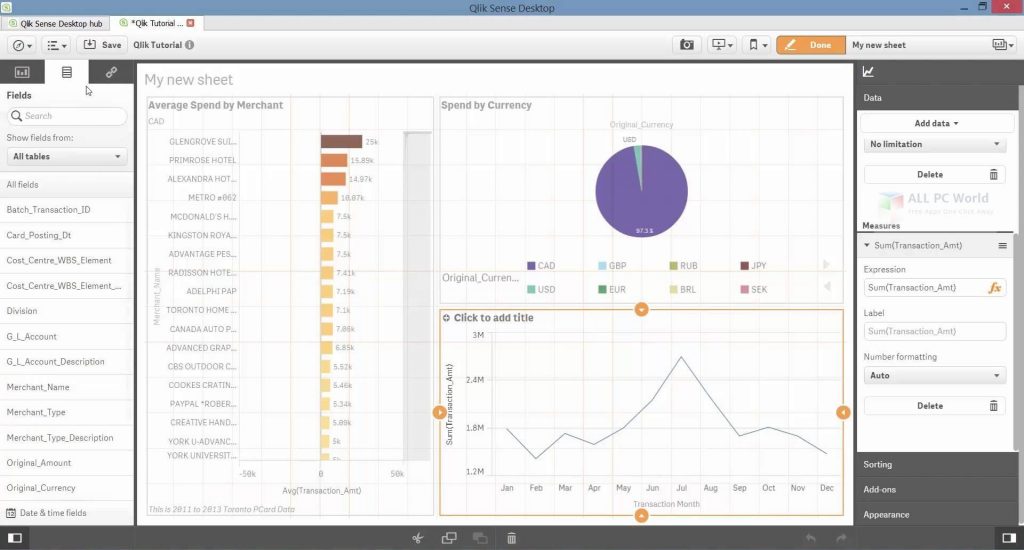The image size is (1024, 550).
Task: Open Add data dropdown
Action: pos(936,123)
